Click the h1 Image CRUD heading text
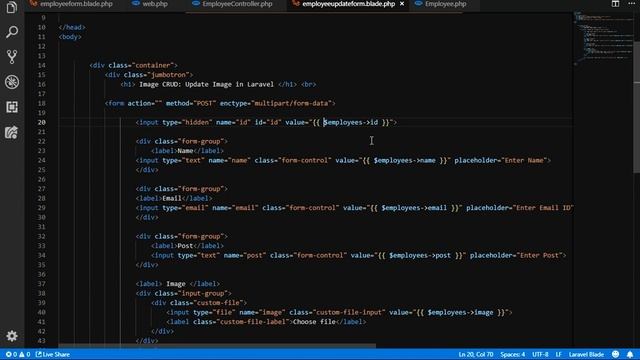640x360 pixels. pos(207,84)
